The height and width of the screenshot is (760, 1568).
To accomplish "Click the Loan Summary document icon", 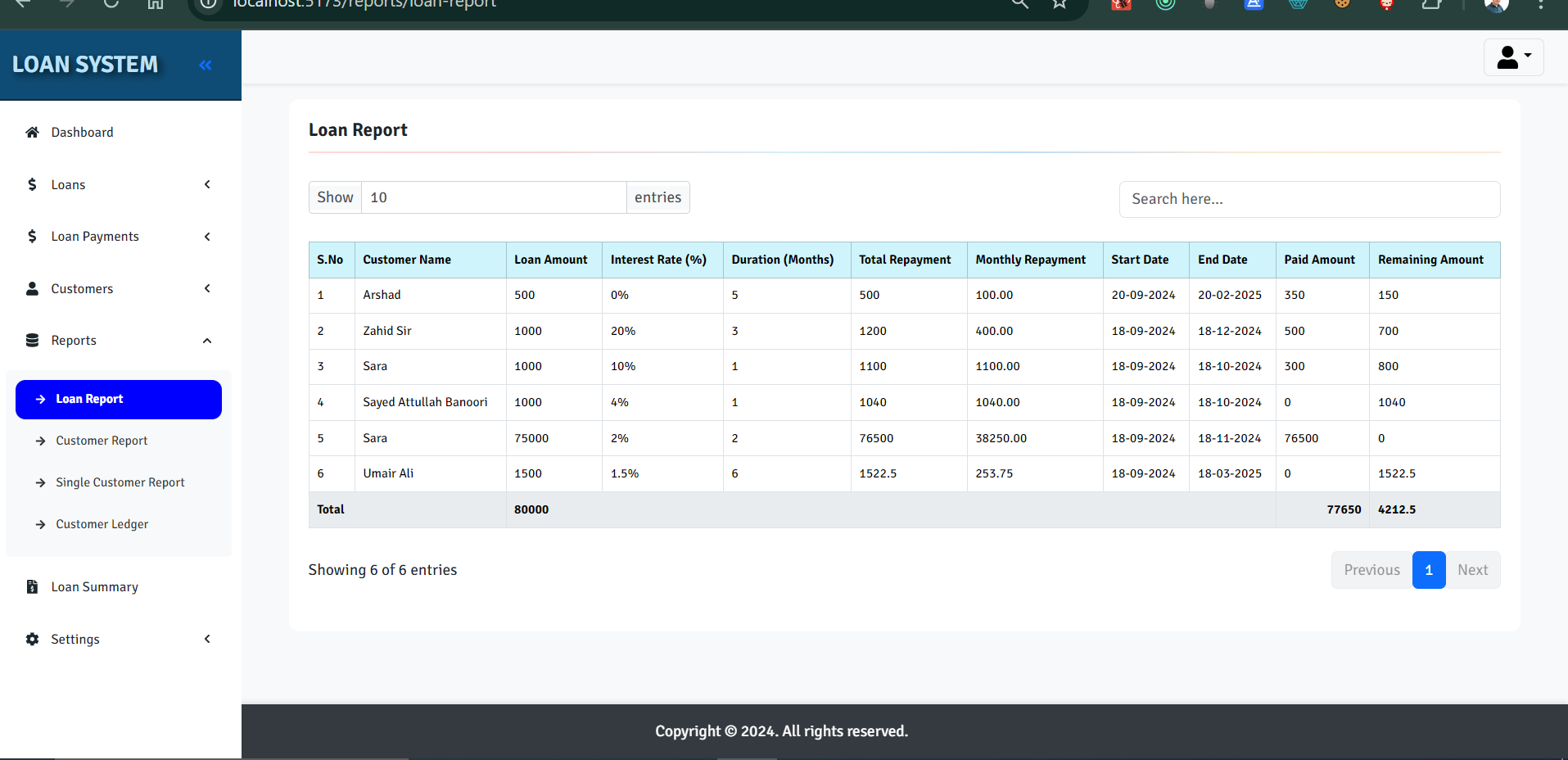I will pyautogui.click(x=32, y=586).
